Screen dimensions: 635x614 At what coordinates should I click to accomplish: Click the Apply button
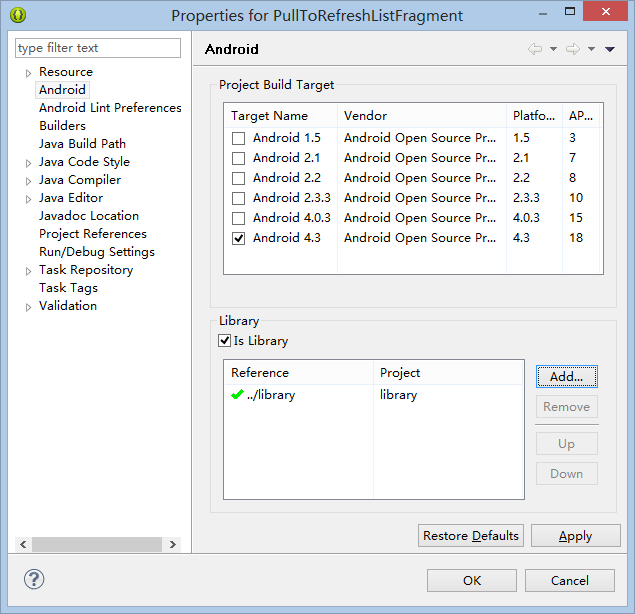pyautogui.click(x=575, y=536)
